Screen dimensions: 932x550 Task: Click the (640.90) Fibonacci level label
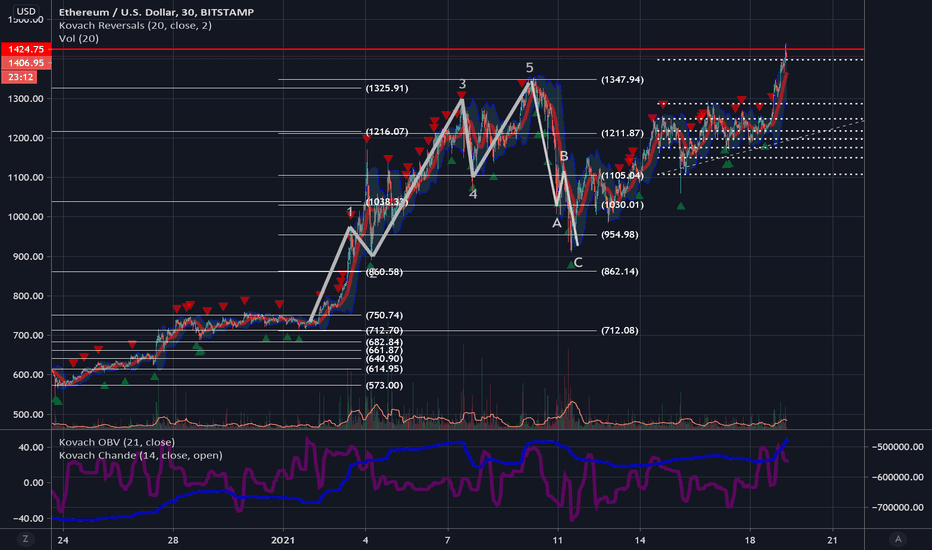click(384, 359)
